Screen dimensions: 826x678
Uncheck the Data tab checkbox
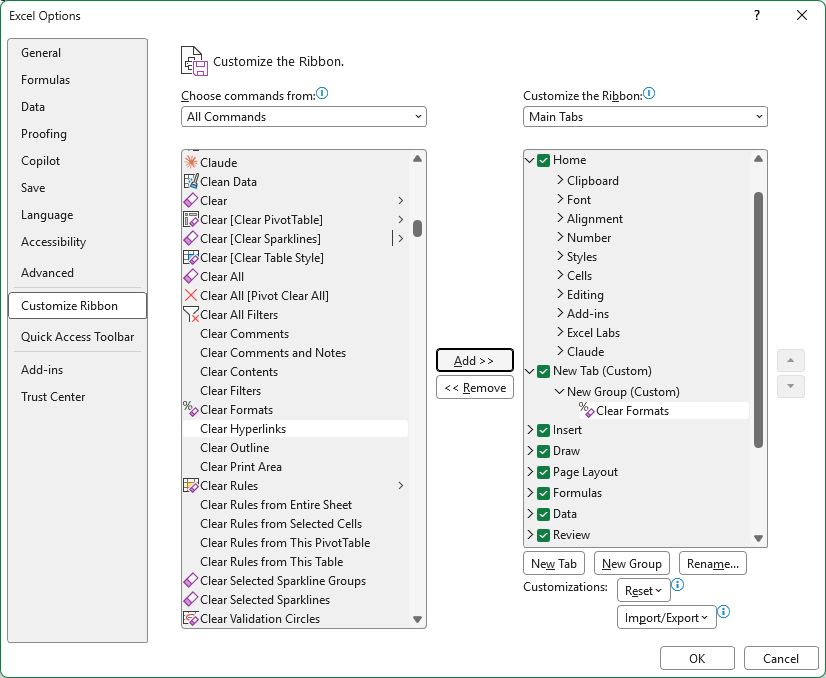click(x=544, y=514)
